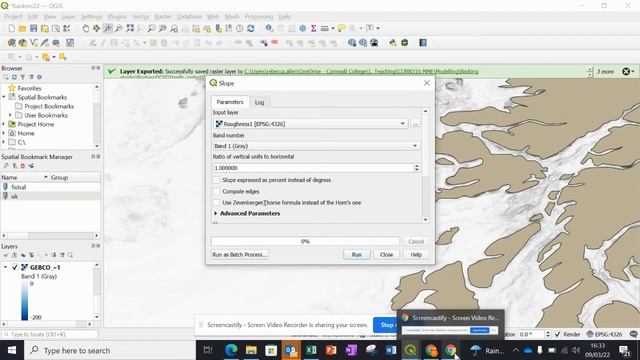Click Ratio of vertical units field
Screen dimensions: 640x360
pos(313,168)
